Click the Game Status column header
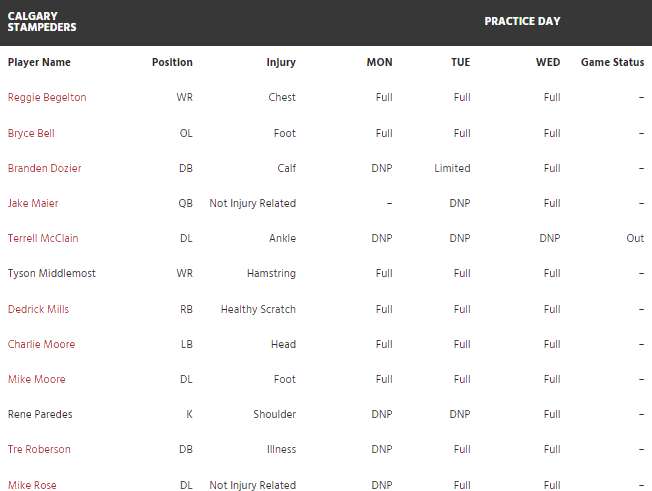Screen dimensions: 652x491 [x=612, y=62]
